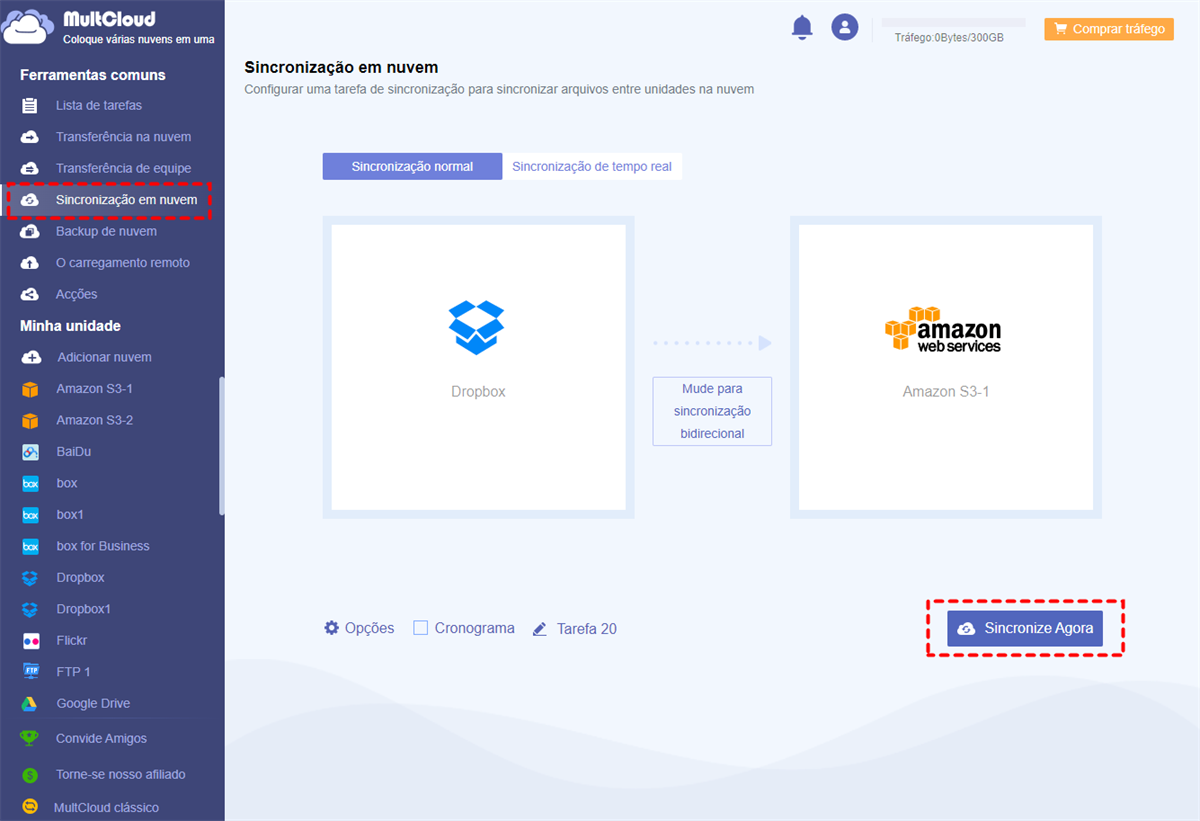Switch to Sincronização de tempo real tab
Image resolution: width=1200 pixels, height=821 pixels.
(x=592, y=166)
